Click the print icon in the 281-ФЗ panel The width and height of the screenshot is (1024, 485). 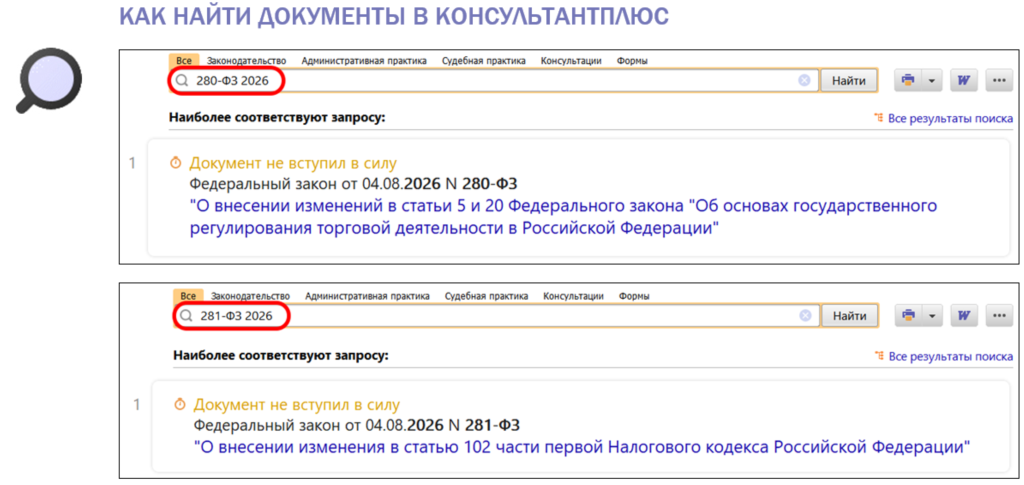(907, 316)
